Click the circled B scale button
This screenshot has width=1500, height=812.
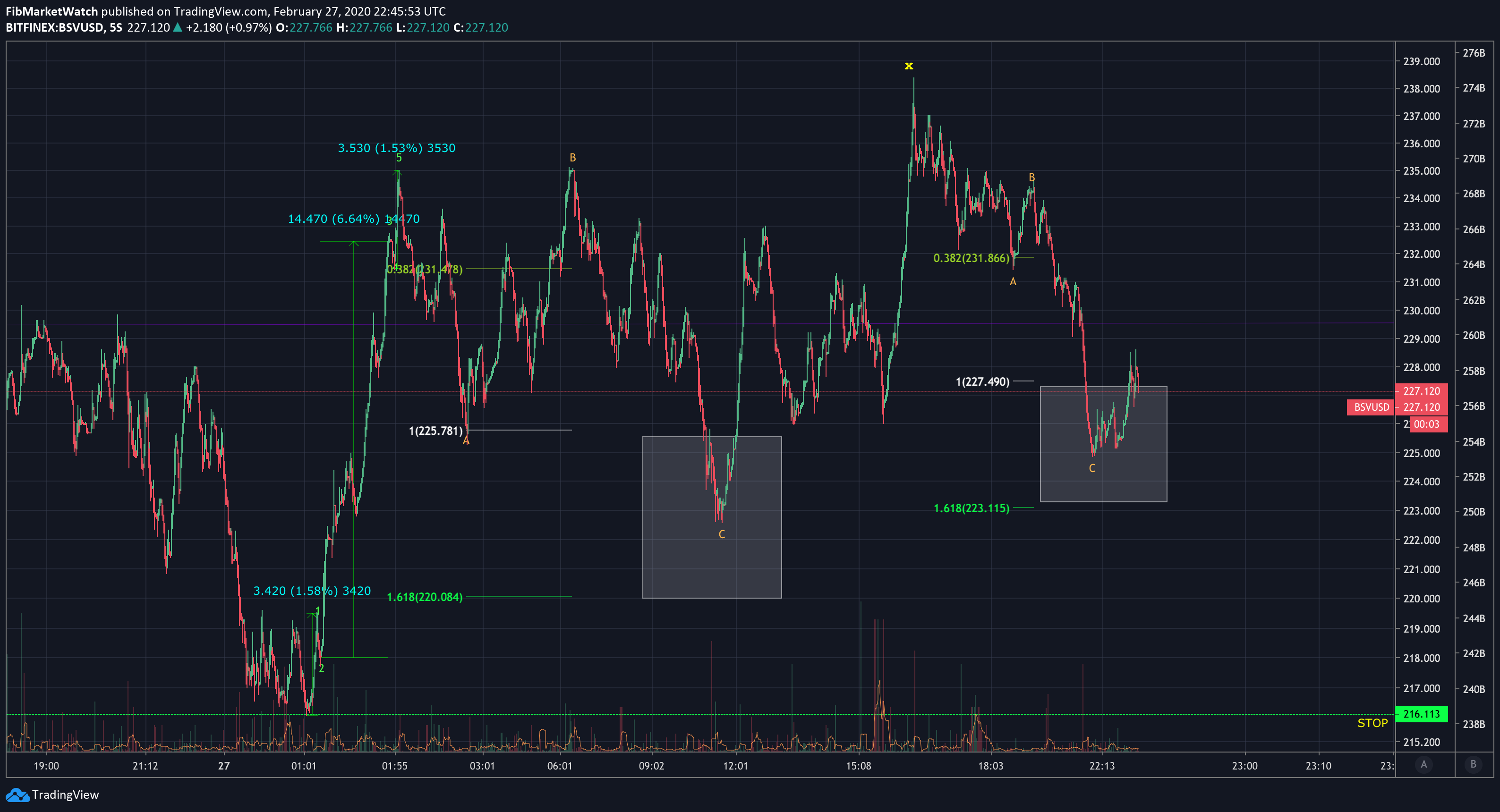1473,764
